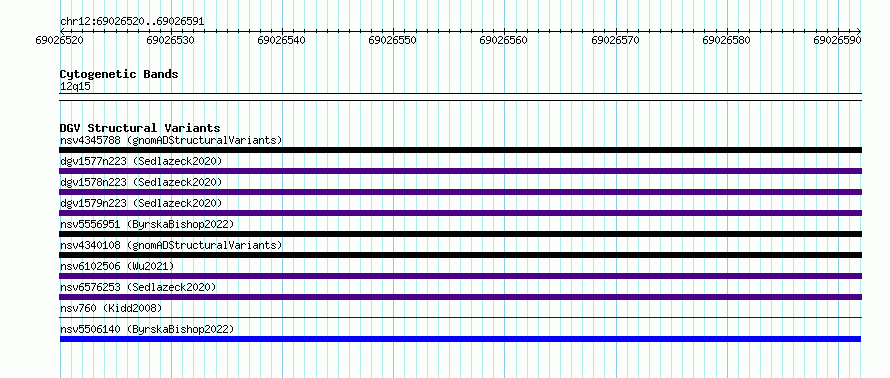This screenshot has width=890, height=378.
Task: Select the purple bar under dgv1579n223
Action: [x=461, y=213]
